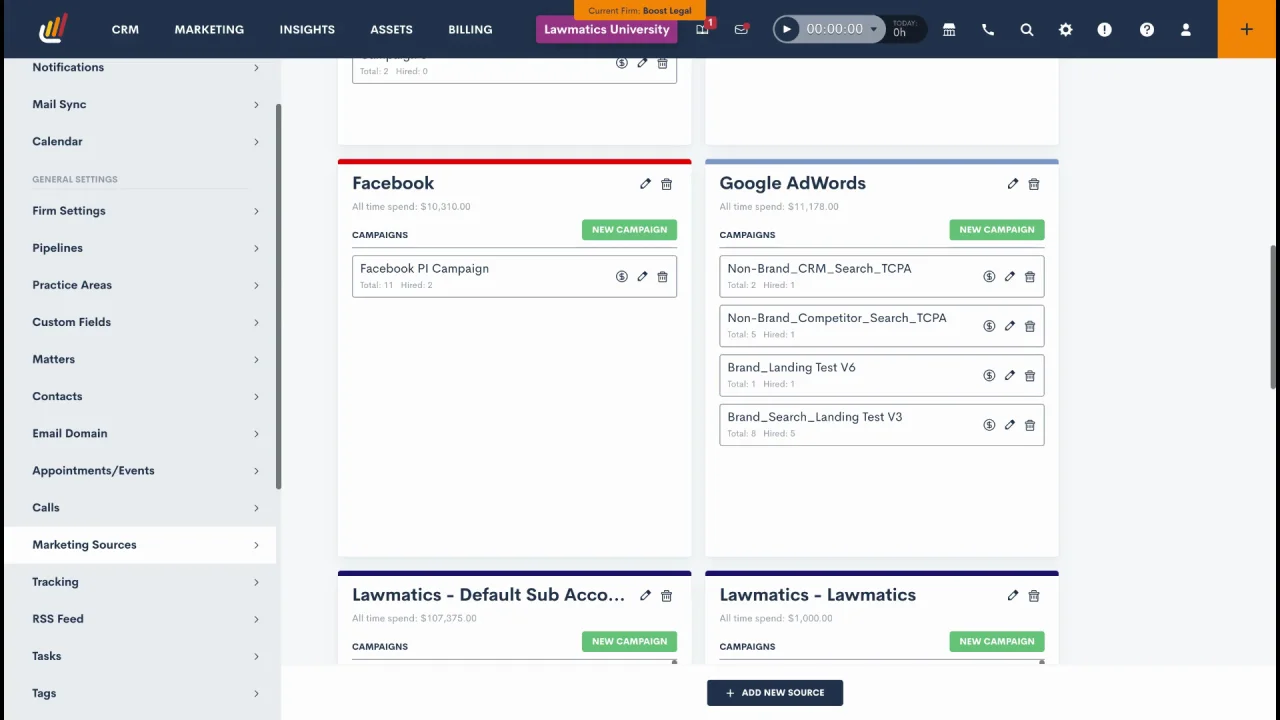The image size is (1280, 720).
Task: Click the Lawmatics University button
Action: tap(607, 29)
